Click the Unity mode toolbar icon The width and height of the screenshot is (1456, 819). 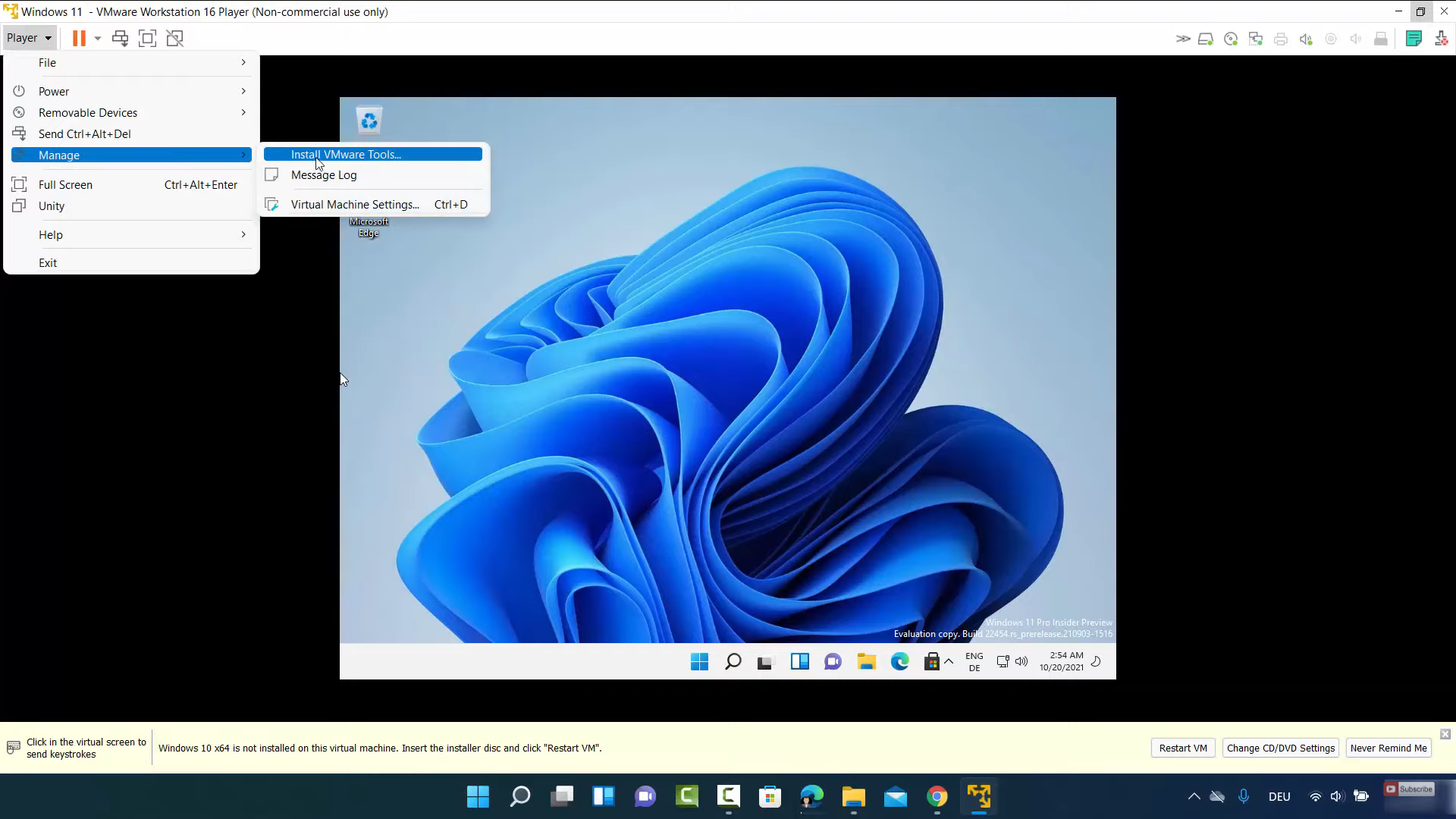click(175, 38)
